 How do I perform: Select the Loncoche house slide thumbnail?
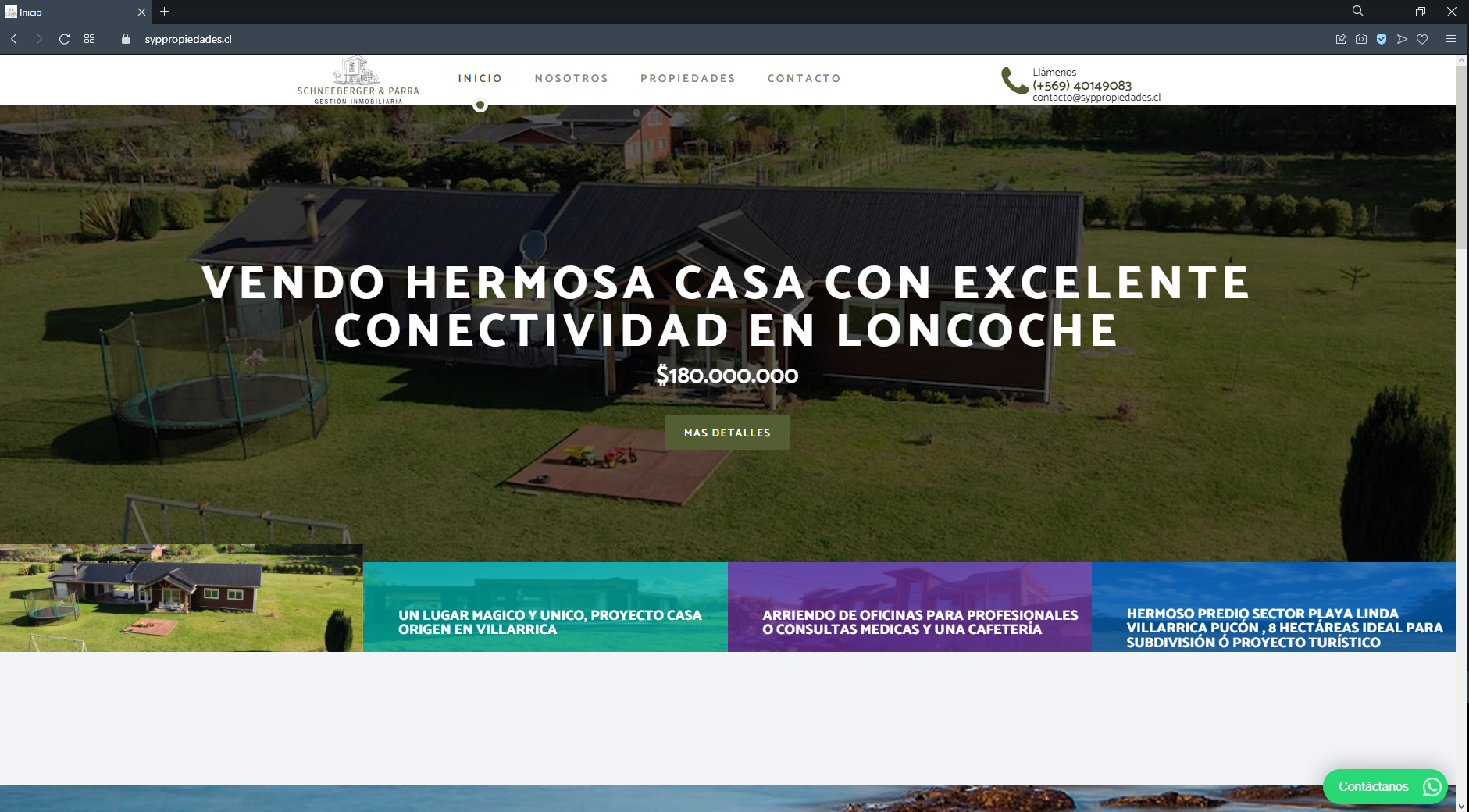(181, 598)
